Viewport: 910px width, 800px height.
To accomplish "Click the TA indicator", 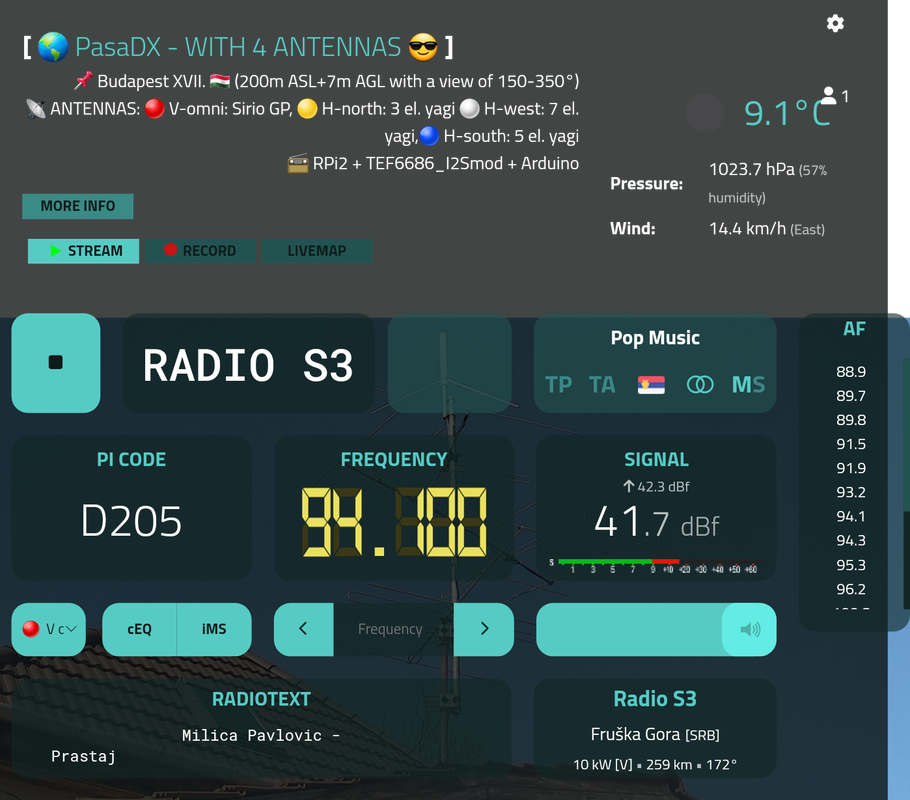I will 602,385.
